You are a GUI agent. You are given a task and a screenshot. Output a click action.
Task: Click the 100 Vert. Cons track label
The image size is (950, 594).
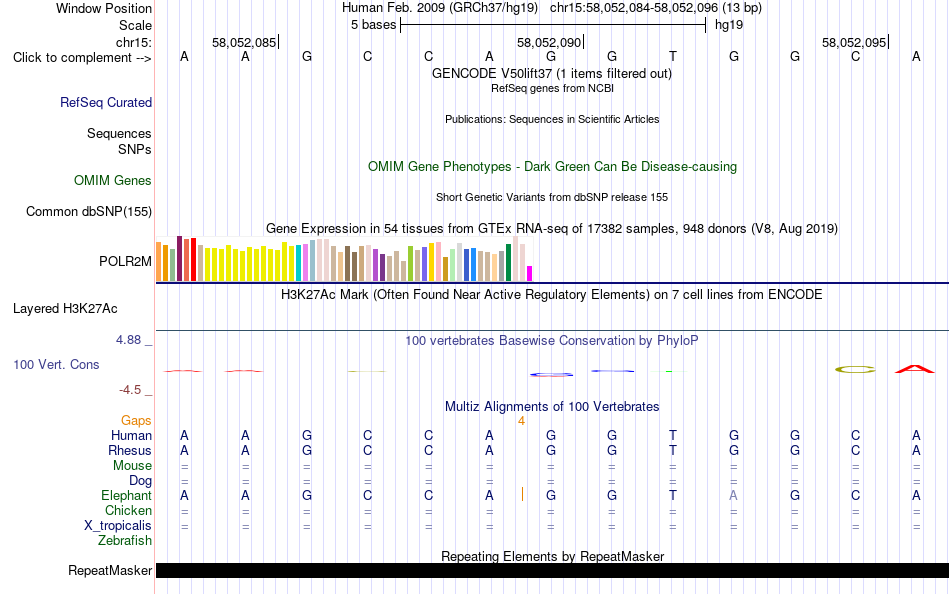[x=56, y=364]
